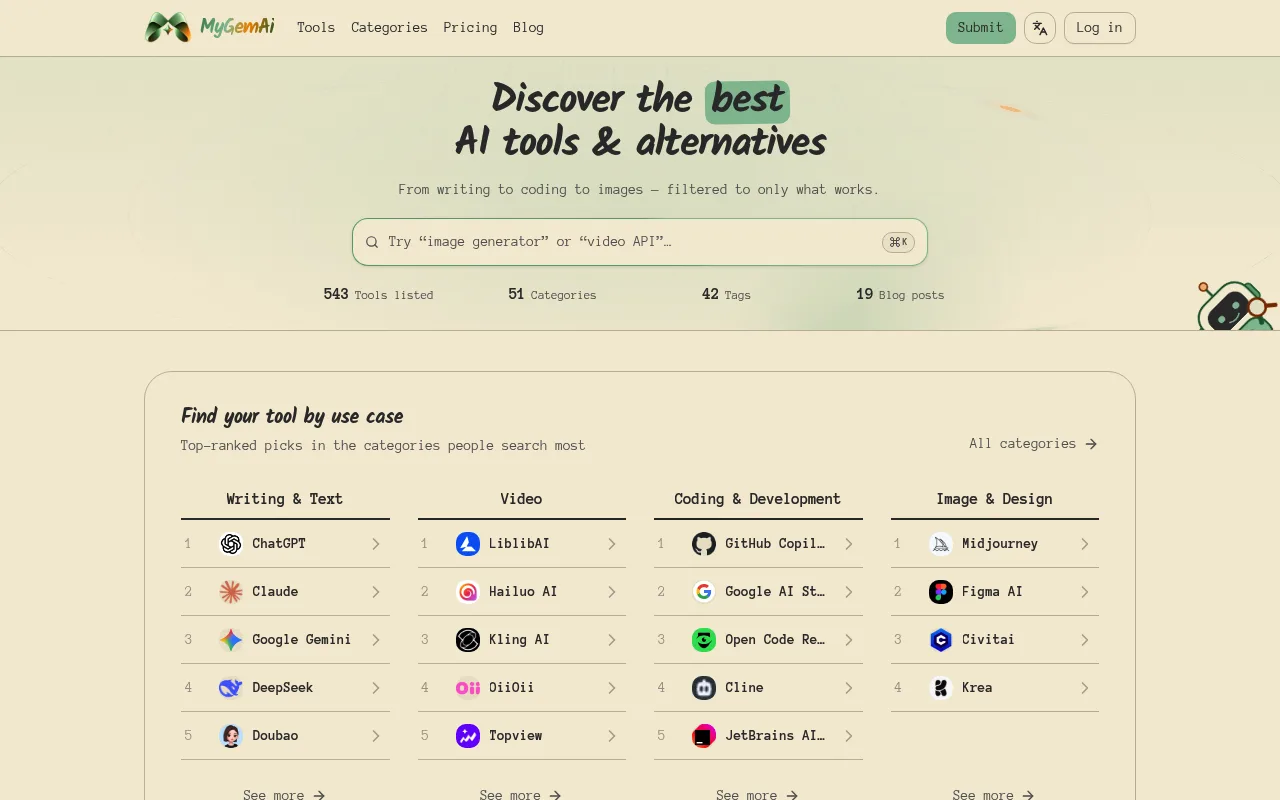1280x800 pixels.
Task: Open the All categories link
Action: [x=1033, y=444]
